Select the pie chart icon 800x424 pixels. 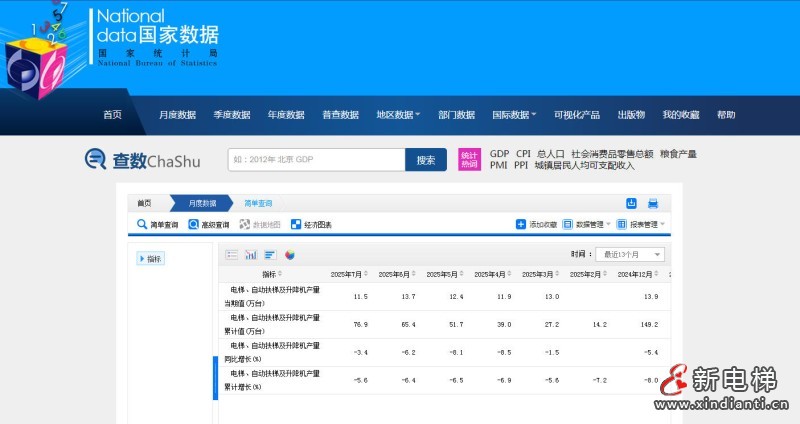coord(290,255)
